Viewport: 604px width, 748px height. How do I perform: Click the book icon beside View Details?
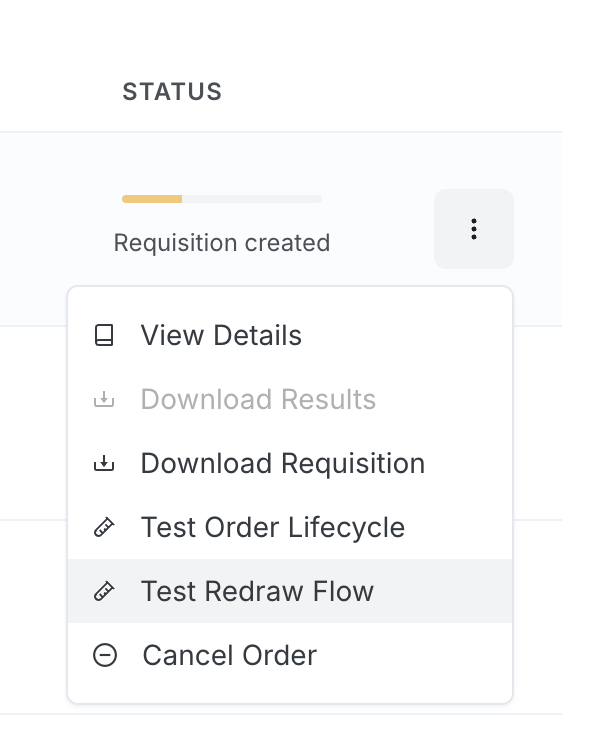click(x=104, y=335)
